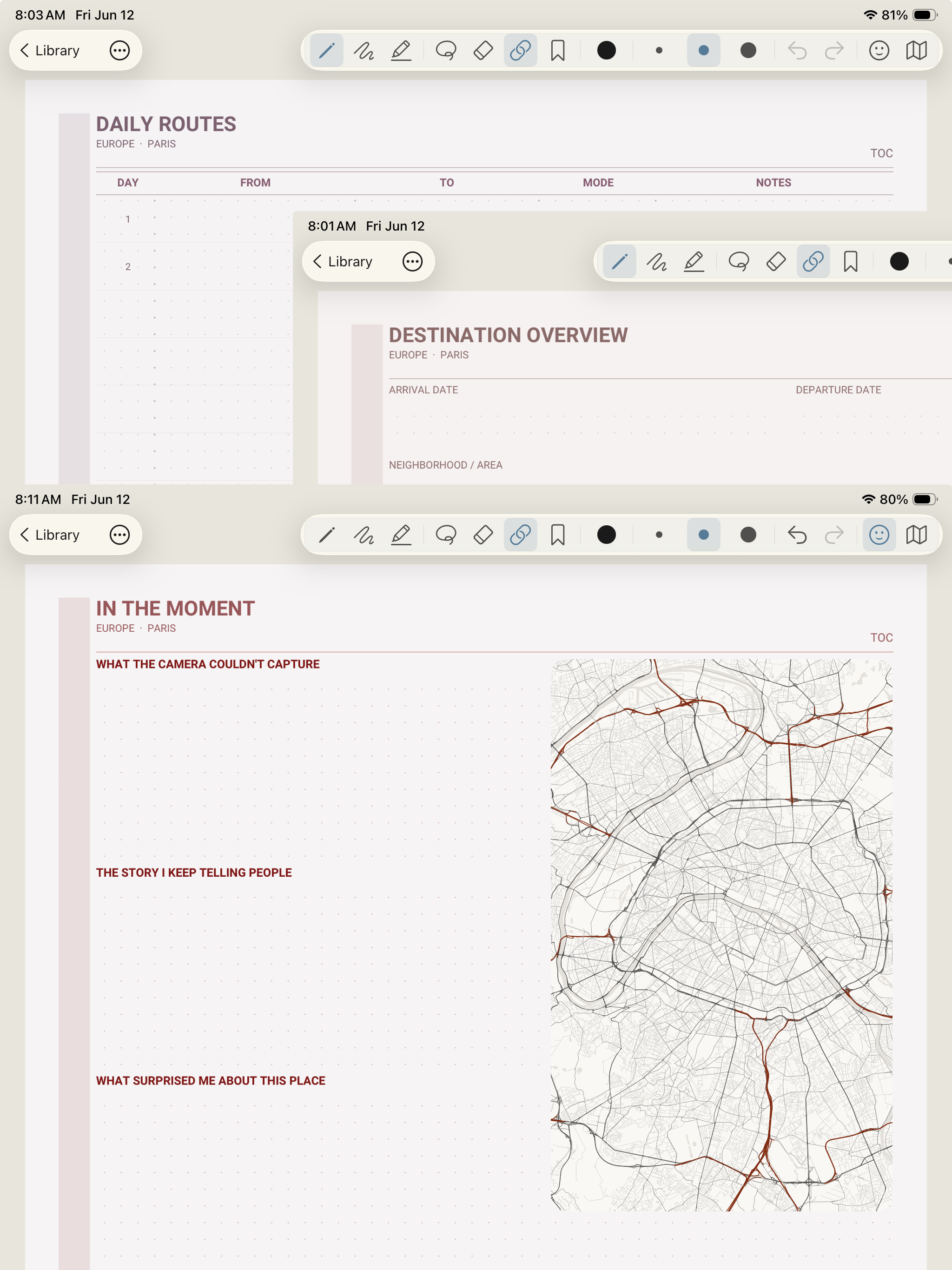
Task: Select scribble tool in In The Moment toolbar
Action: click(x=364, y=535)
